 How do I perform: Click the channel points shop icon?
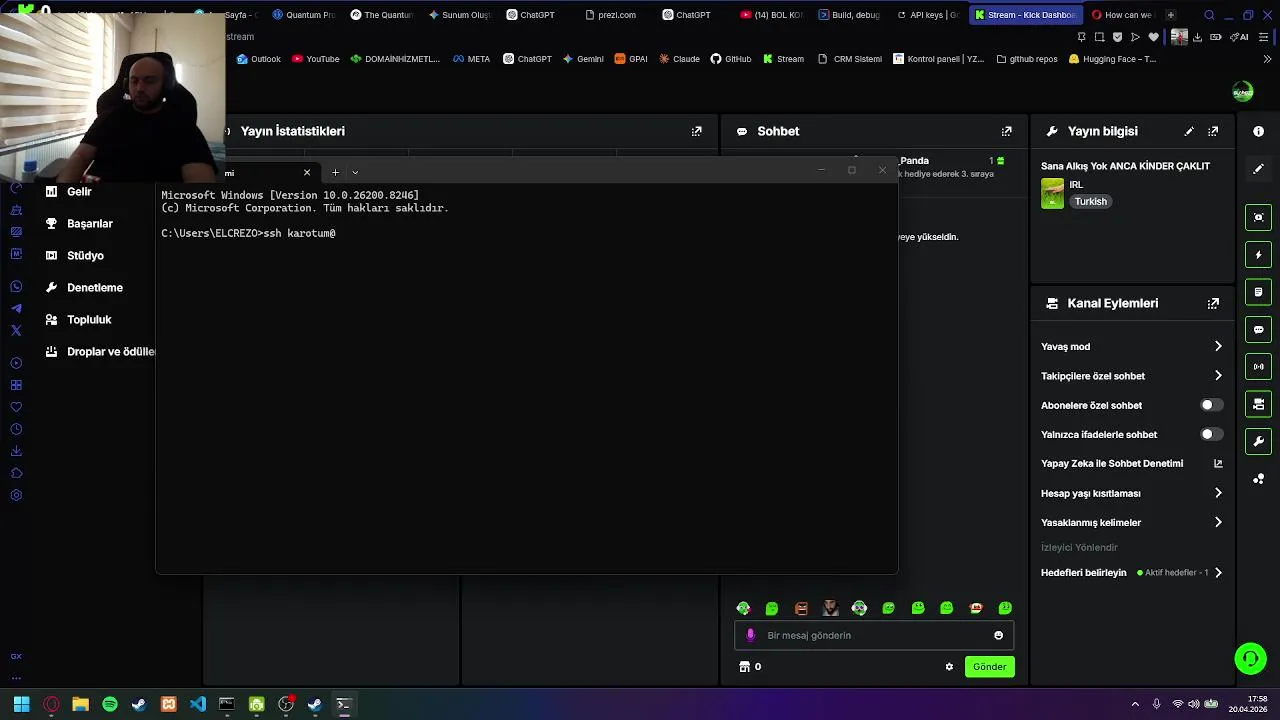(x=744, y=667)
